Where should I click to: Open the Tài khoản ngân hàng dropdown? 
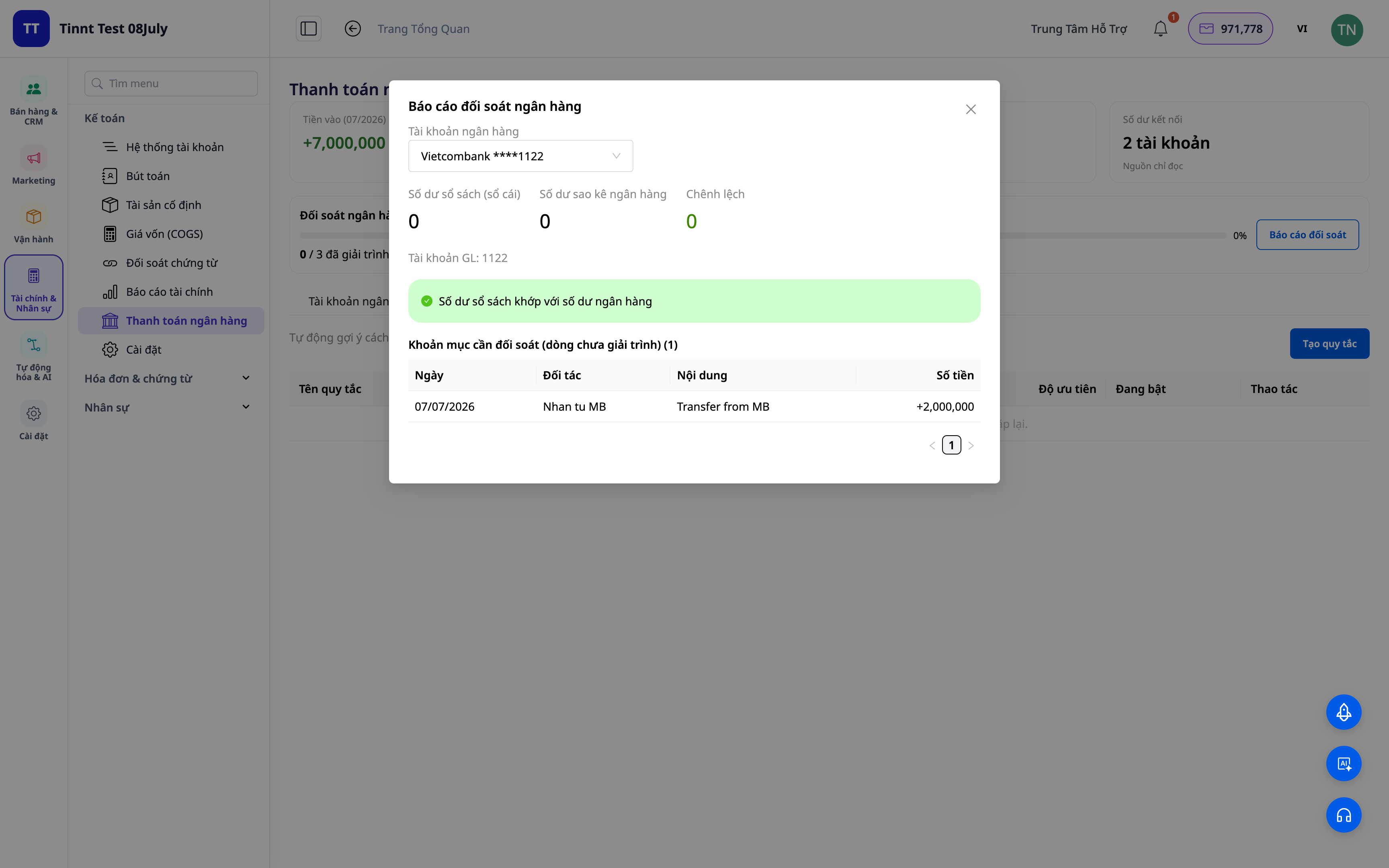pos(520,156)
